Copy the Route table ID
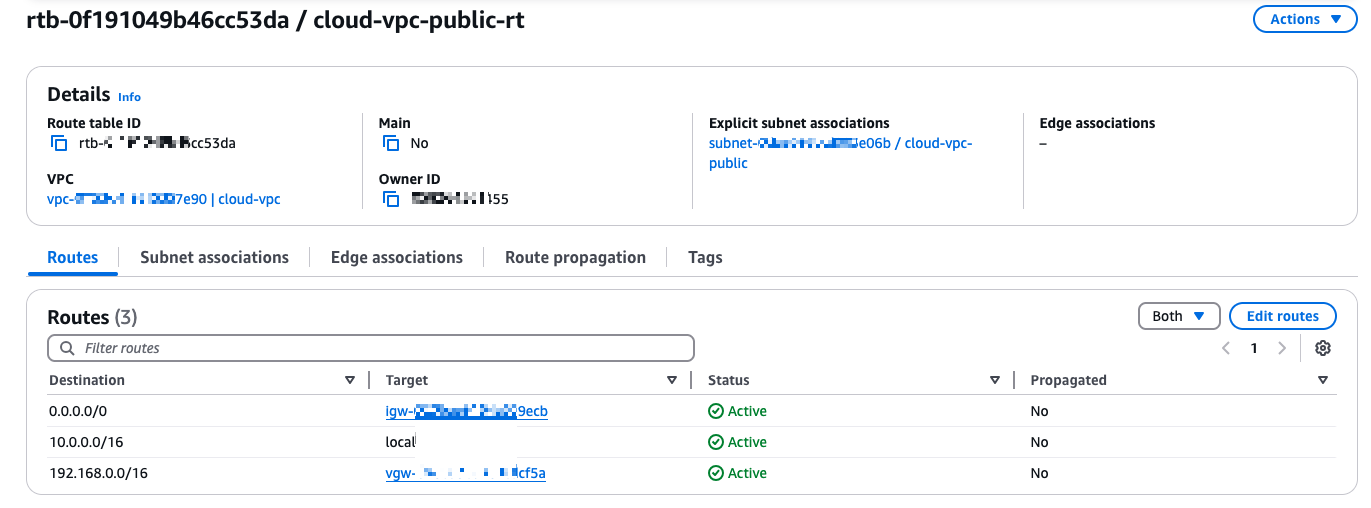This screenshot has width=1371, height=508. tap(59, 143)
